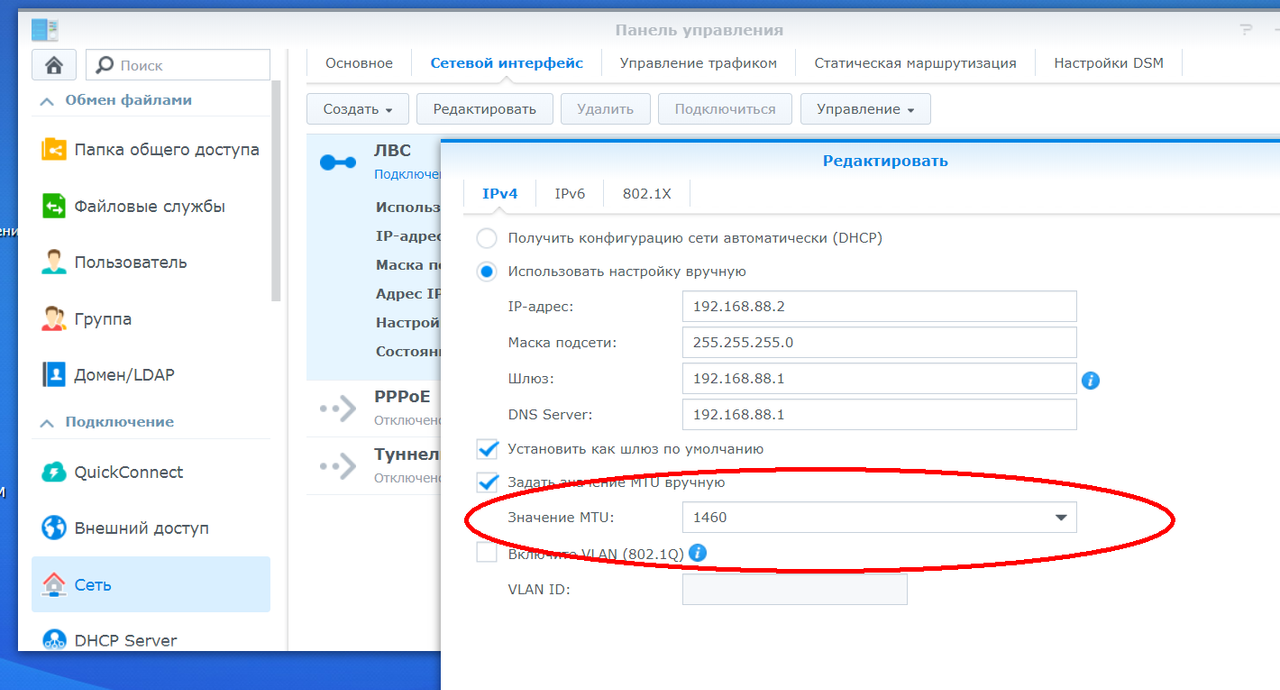The width and height of the screenshot is (1280, 690).
Task: Toggle Задать значение MTU вручную checkbox
Action: click(x=487, y=482)
